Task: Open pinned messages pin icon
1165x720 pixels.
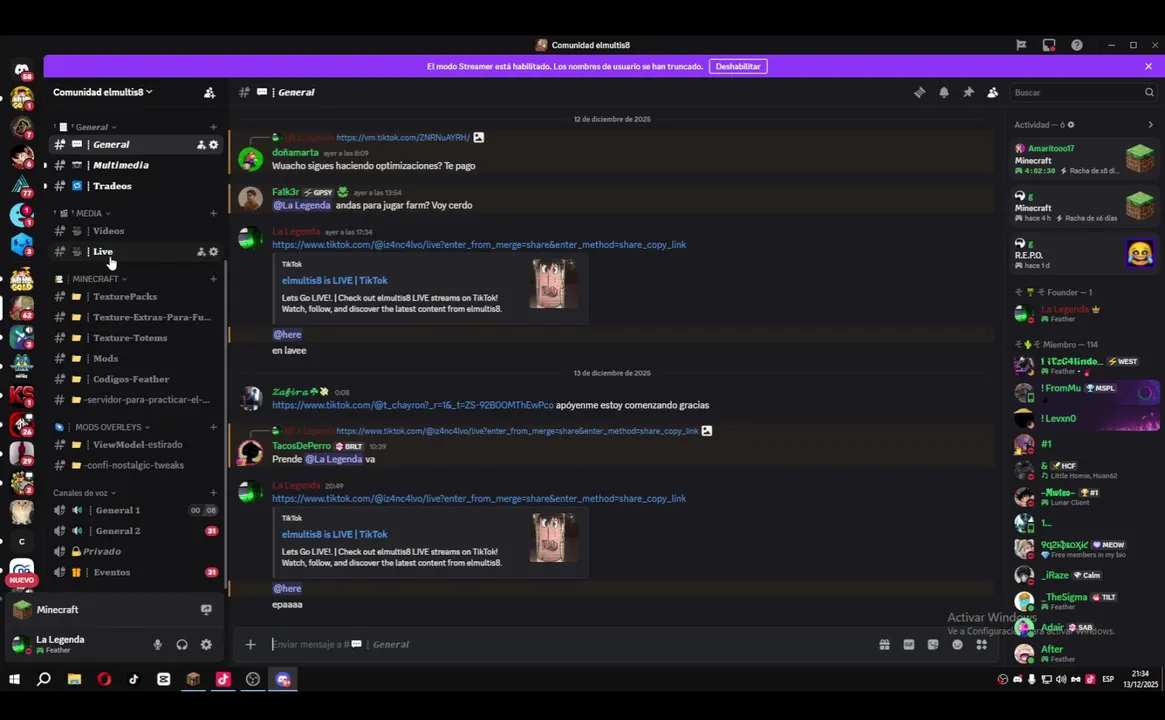Action: 968,92
